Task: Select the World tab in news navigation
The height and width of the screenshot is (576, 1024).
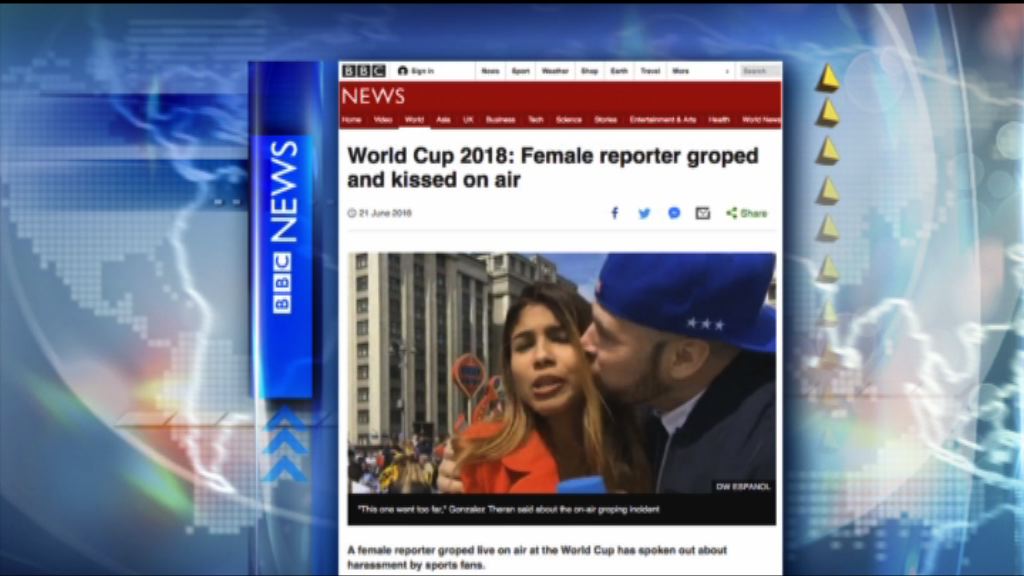Action: click(414, 120)
